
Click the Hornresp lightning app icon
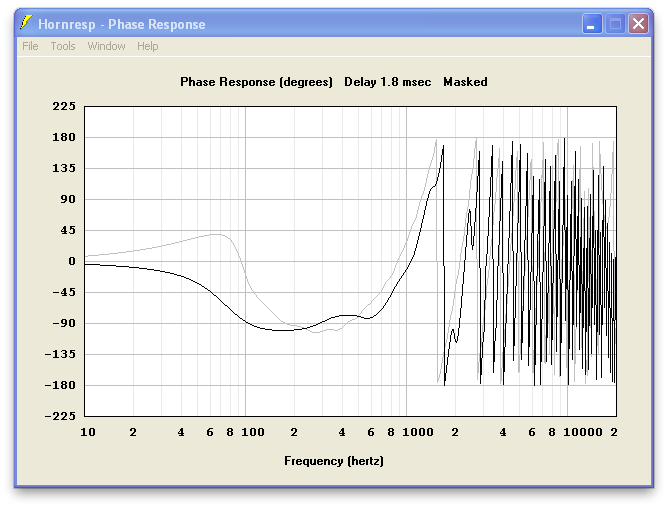pyautogui.click(x=26, y=23)
